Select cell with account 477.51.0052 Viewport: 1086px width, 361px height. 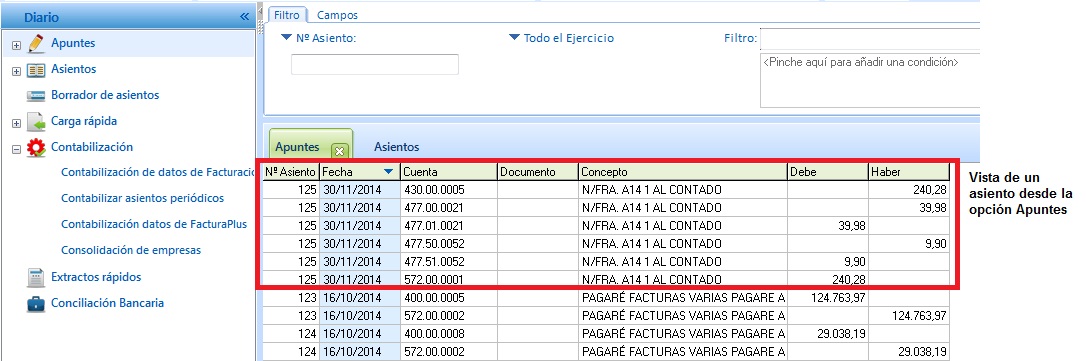[449, 262]
